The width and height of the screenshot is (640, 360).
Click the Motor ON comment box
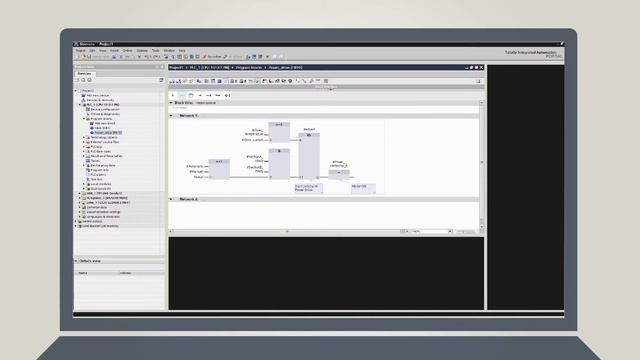tap(363, 188)
